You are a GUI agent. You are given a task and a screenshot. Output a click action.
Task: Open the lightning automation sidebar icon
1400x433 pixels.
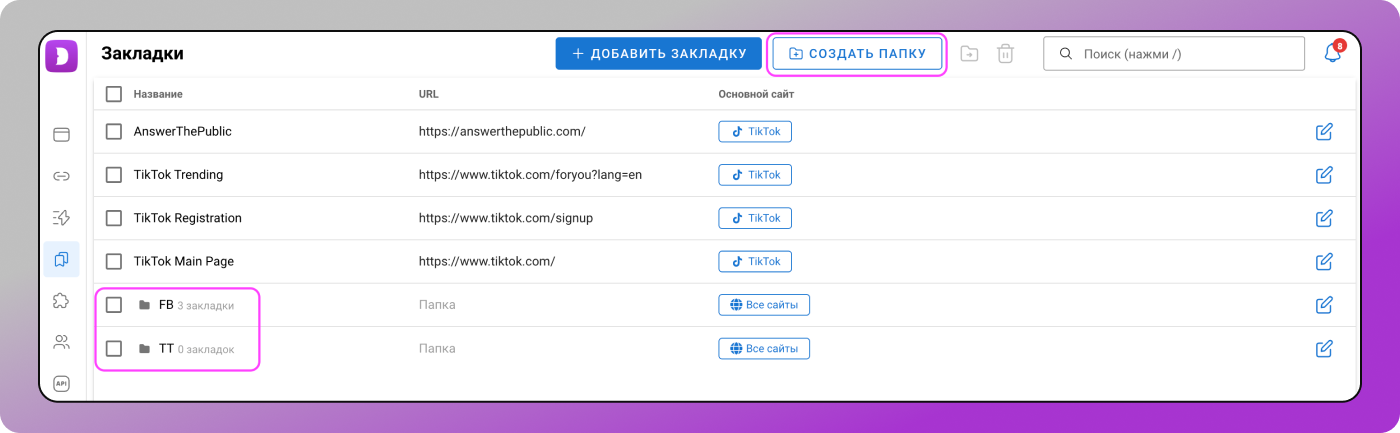(x=61, y=217)
